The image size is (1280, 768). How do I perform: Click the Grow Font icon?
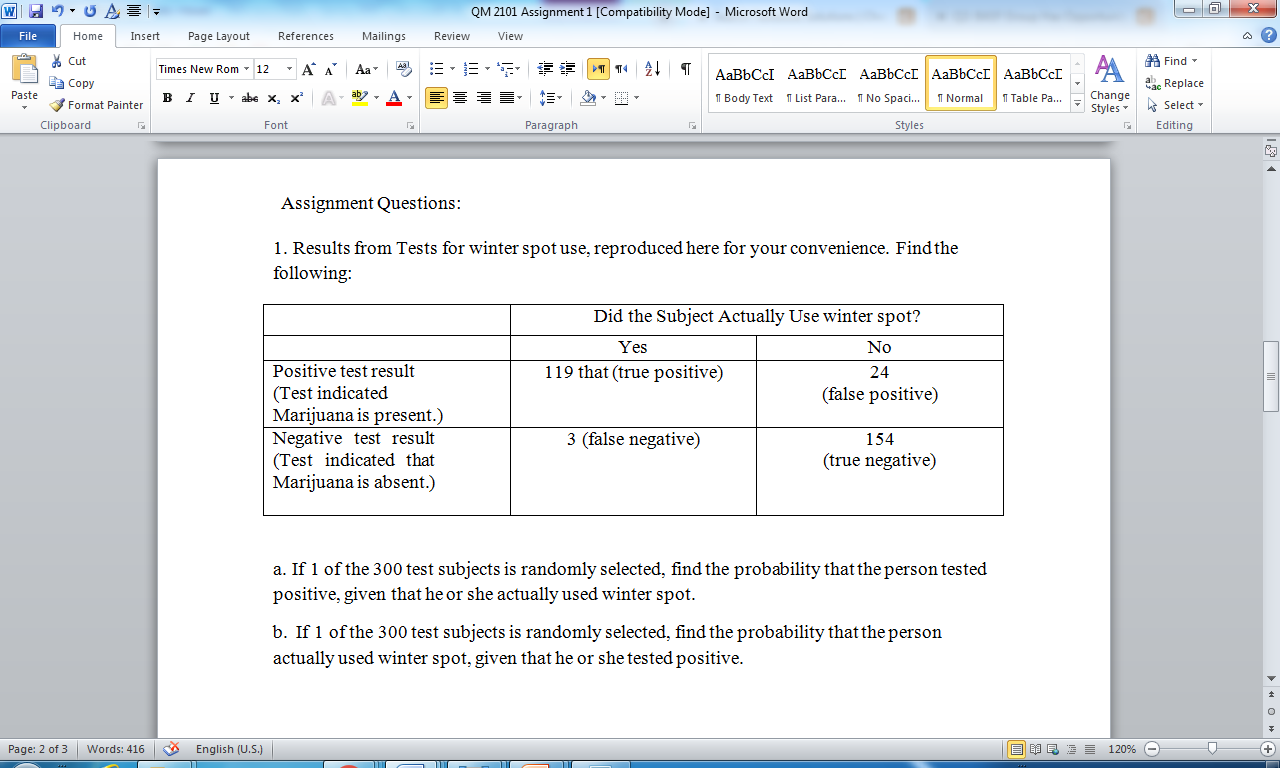tap(309, 69)
